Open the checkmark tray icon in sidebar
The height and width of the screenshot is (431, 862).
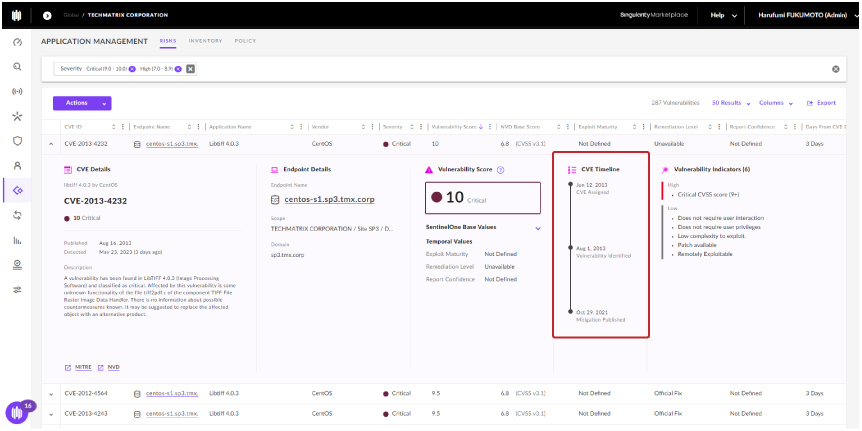point(17,265)
